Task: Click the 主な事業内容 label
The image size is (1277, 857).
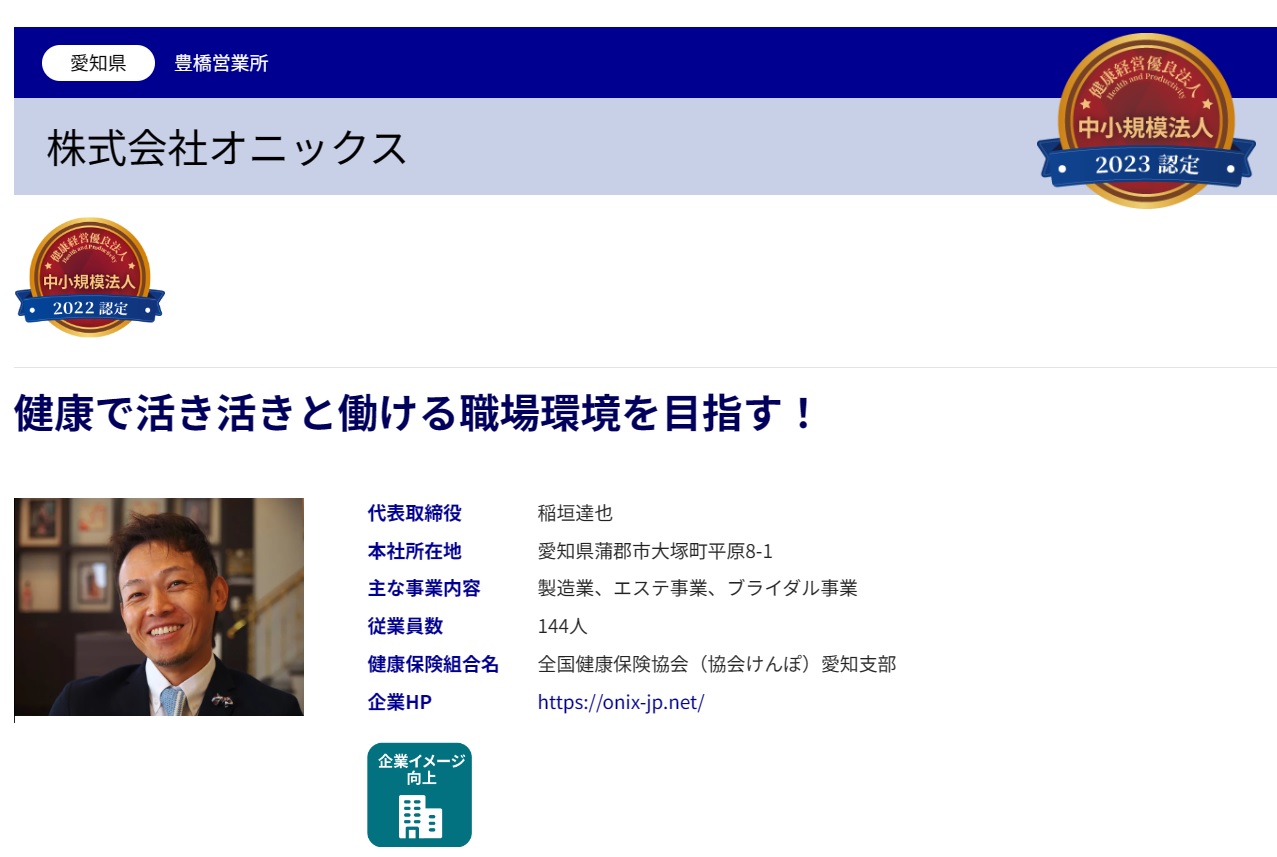Action: click(424, 589)
